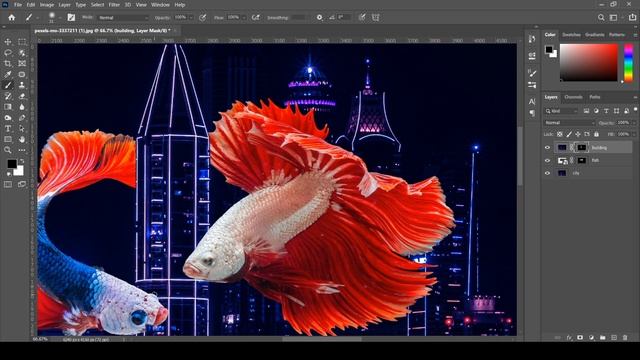This screenshot has height=360, width=640.
Task: Open the Workspace switcher icon
Action: (613, 18)
